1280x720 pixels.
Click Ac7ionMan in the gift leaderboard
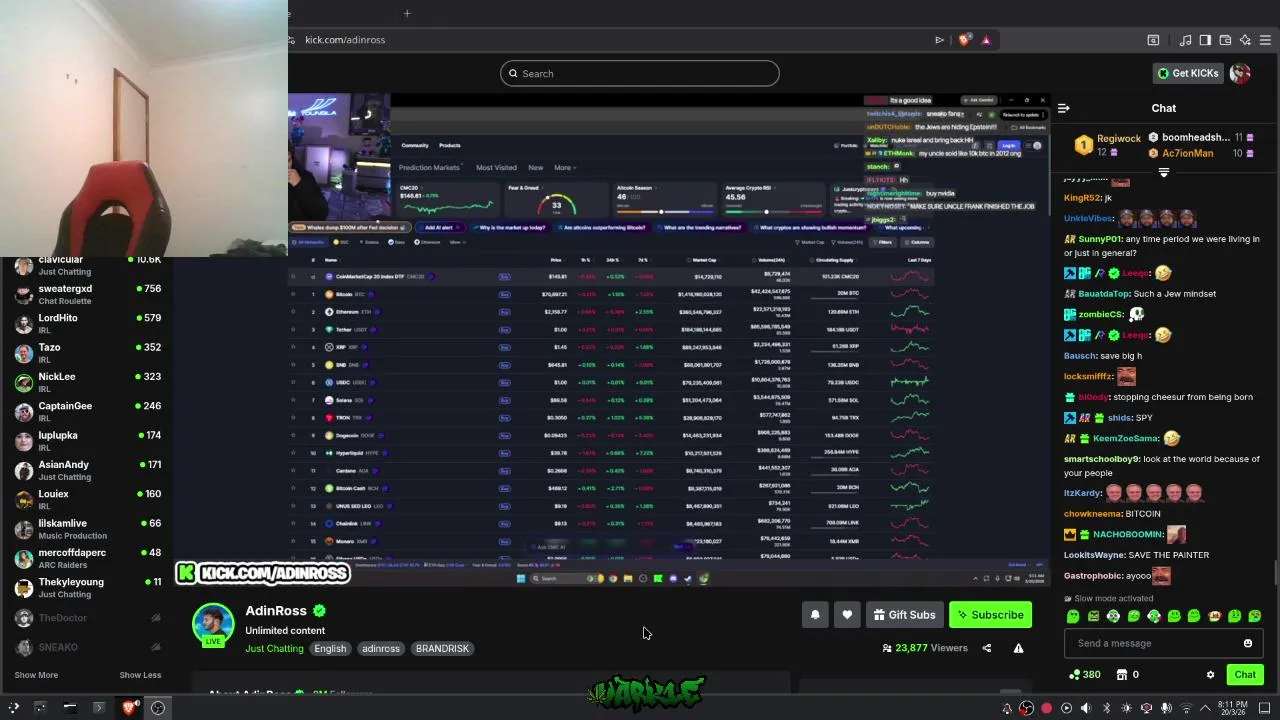click(1188, 153)
